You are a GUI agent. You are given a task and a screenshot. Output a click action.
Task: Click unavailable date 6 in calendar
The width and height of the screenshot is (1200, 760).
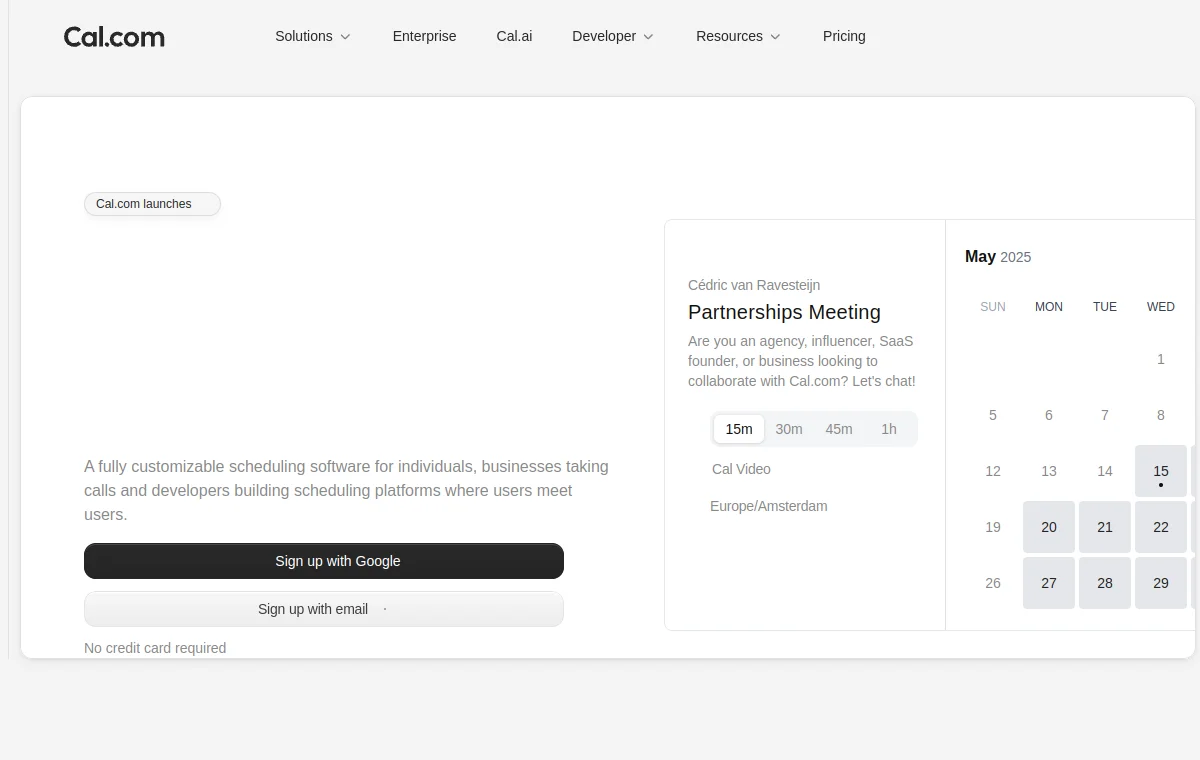[1049, 415]
